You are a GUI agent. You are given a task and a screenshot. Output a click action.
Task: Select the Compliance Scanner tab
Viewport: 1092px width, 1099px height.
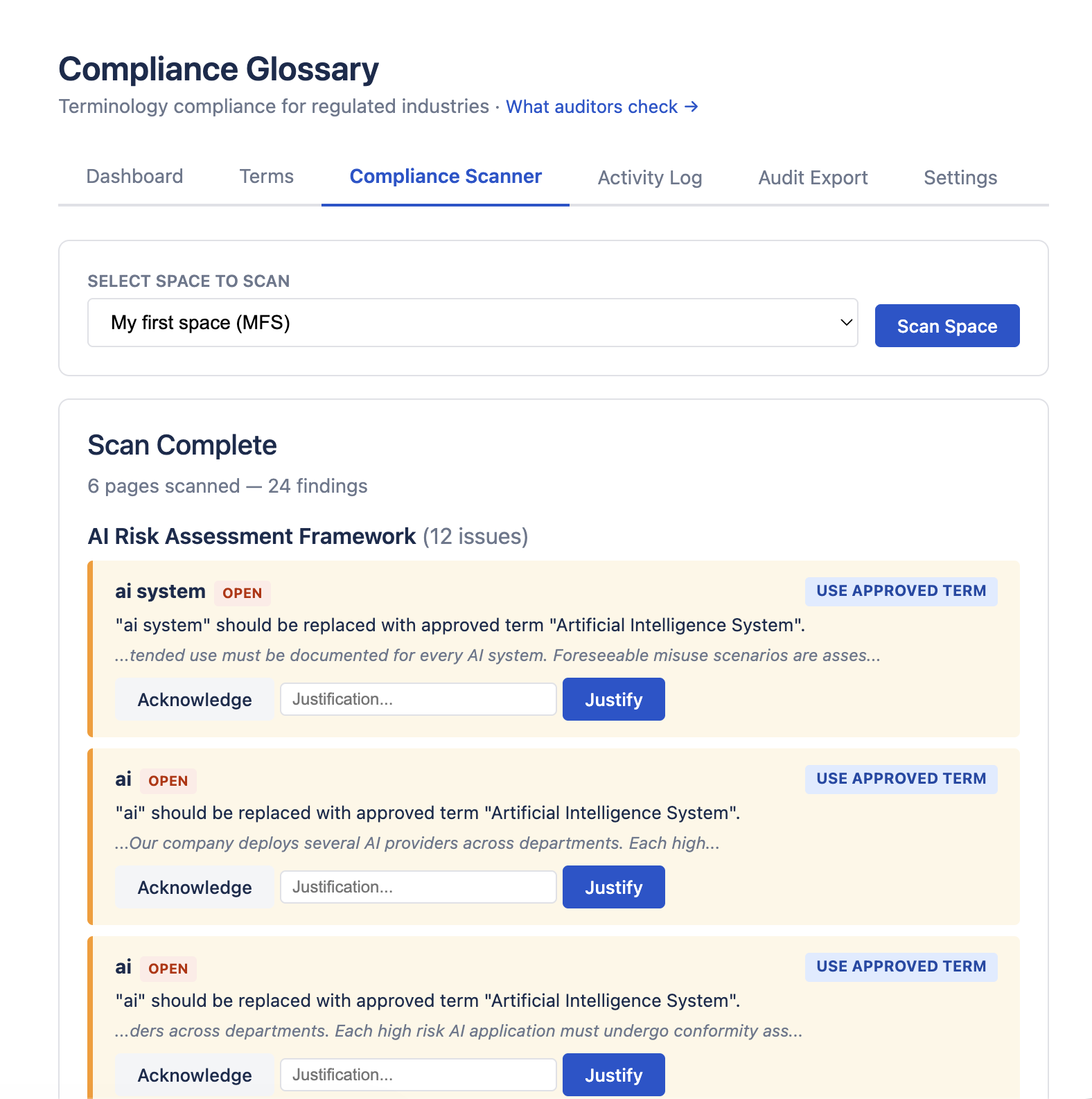click(x=446, y=177)
